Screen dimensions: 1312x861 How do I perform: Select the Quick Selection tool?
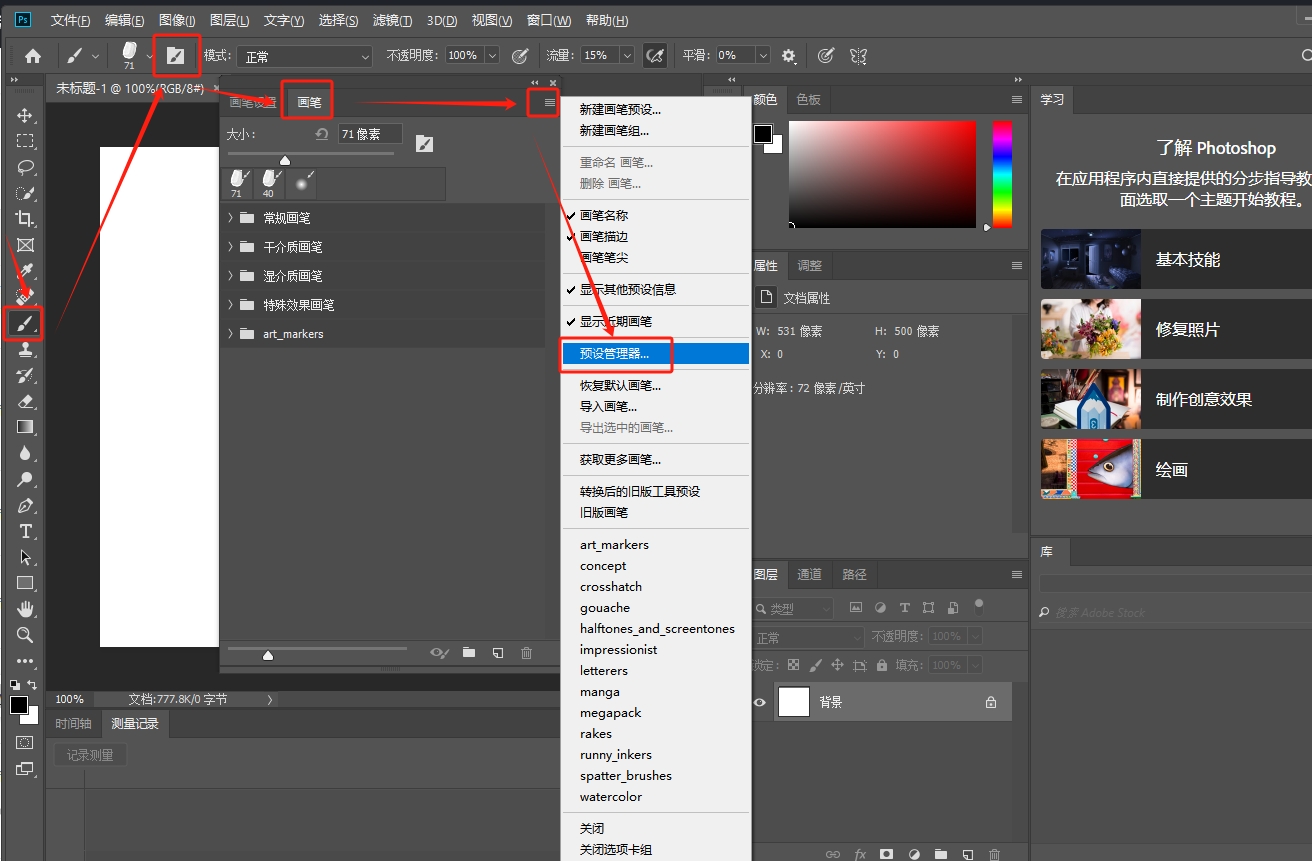tap(25, 193)
